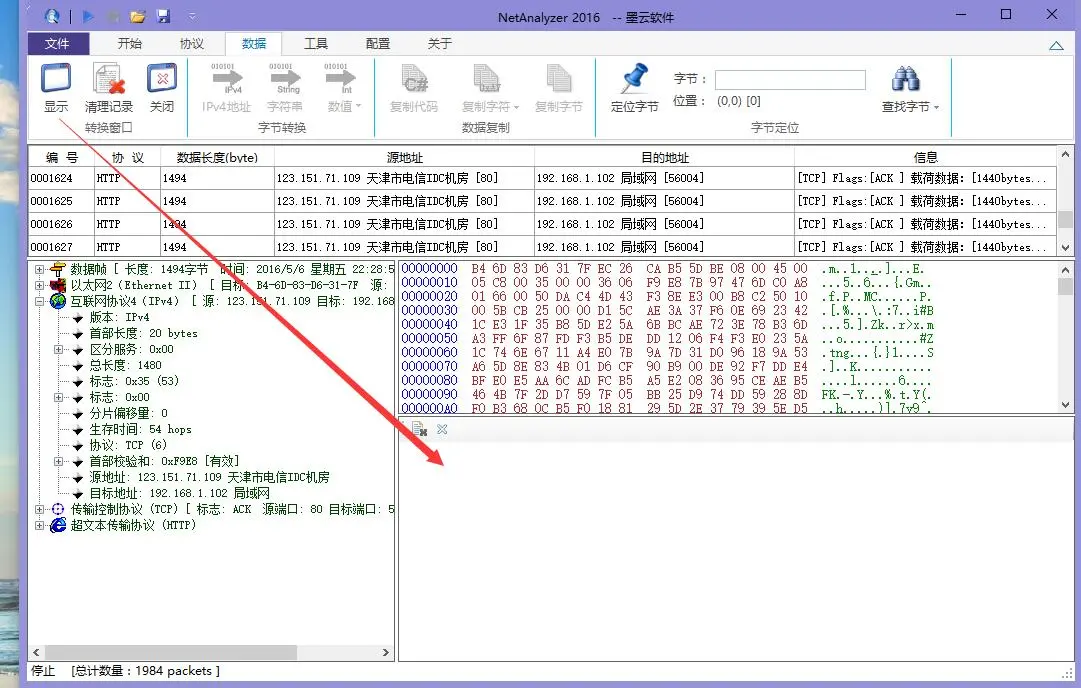Close the lower conversion panel with gray X

coord(442,429)
